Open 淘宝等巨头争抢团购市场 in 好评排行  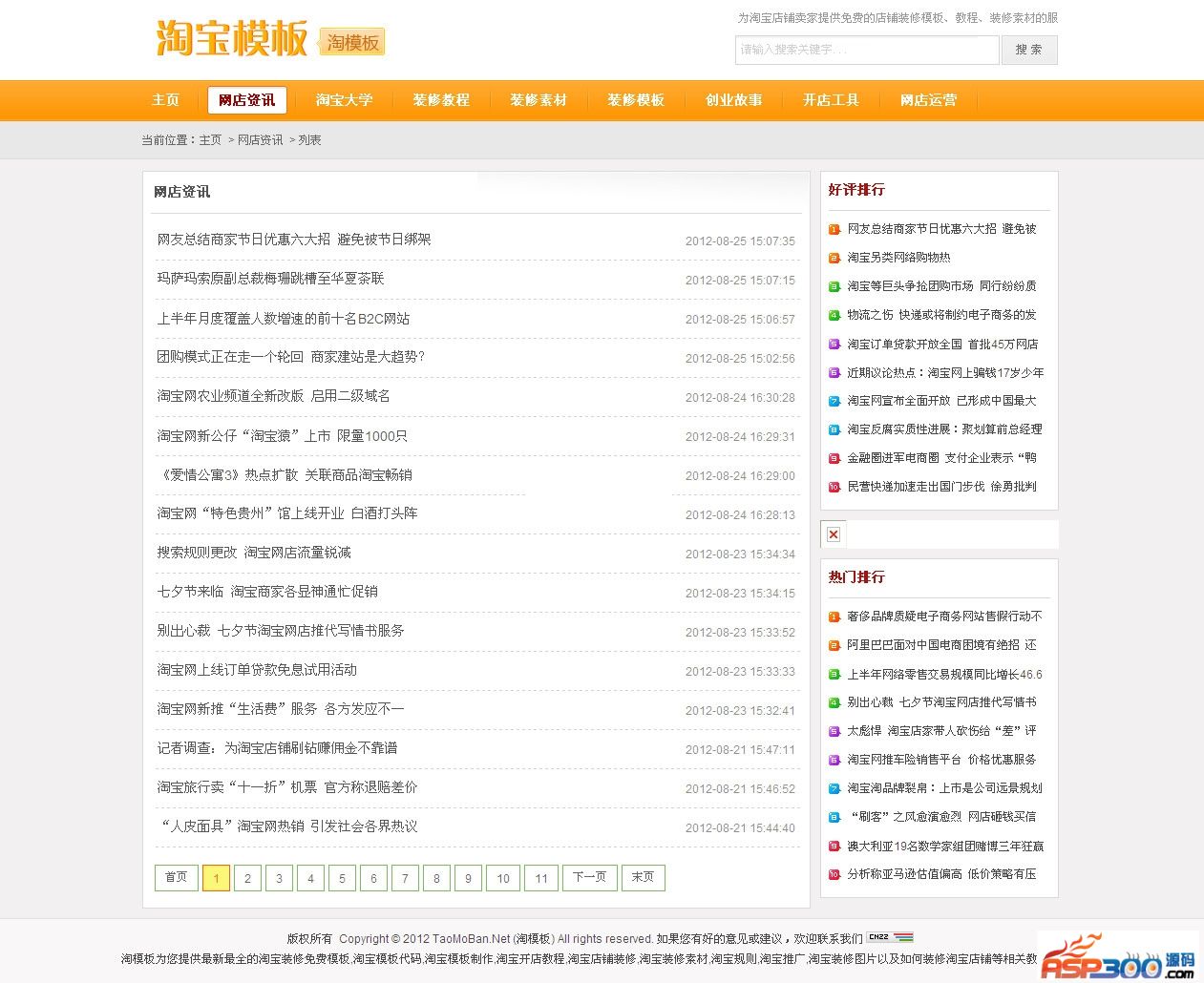tap(941, 286)
